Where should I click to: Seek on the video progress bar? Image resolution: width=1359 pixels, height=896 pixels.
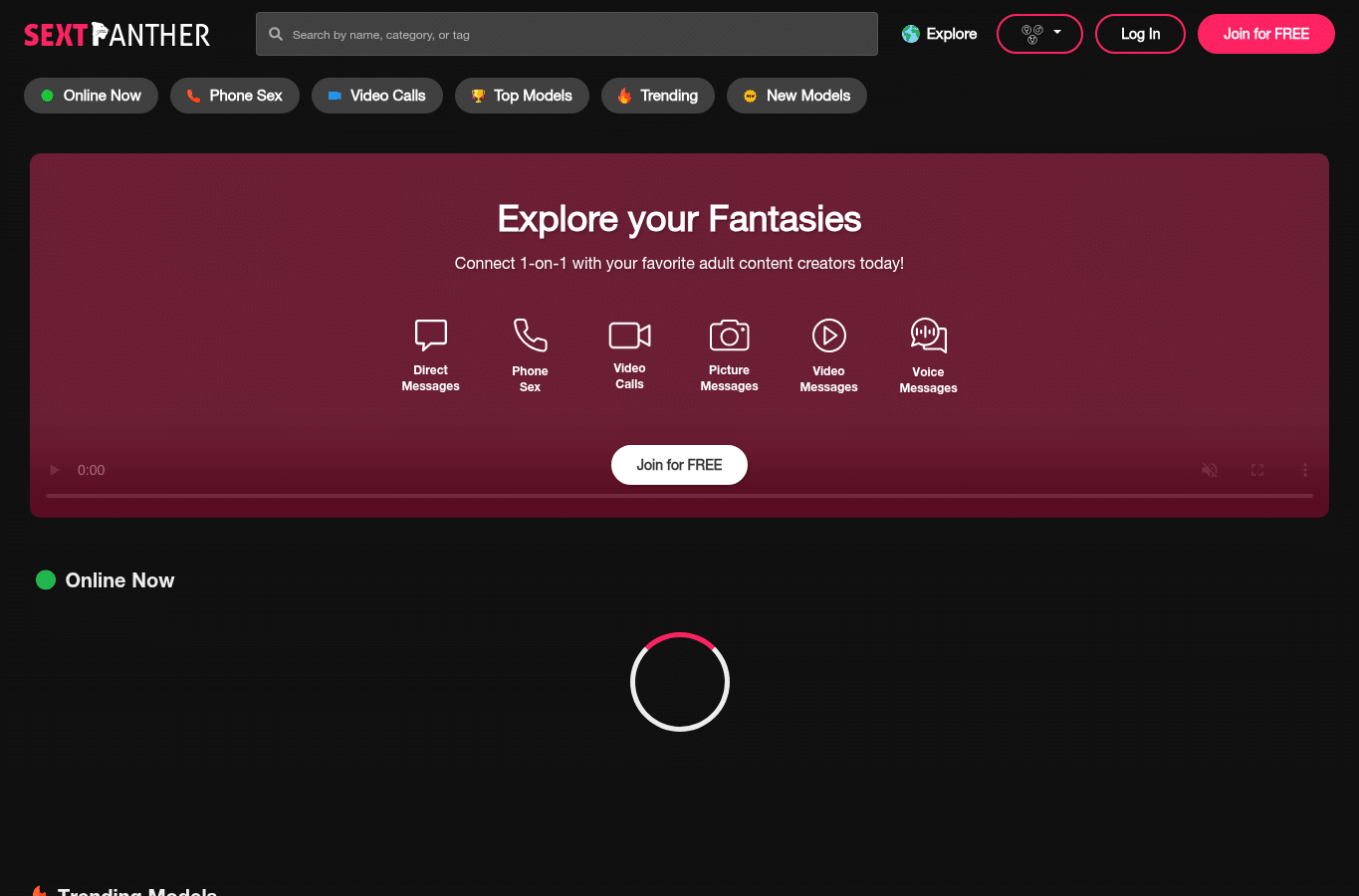tap(679, 495)
